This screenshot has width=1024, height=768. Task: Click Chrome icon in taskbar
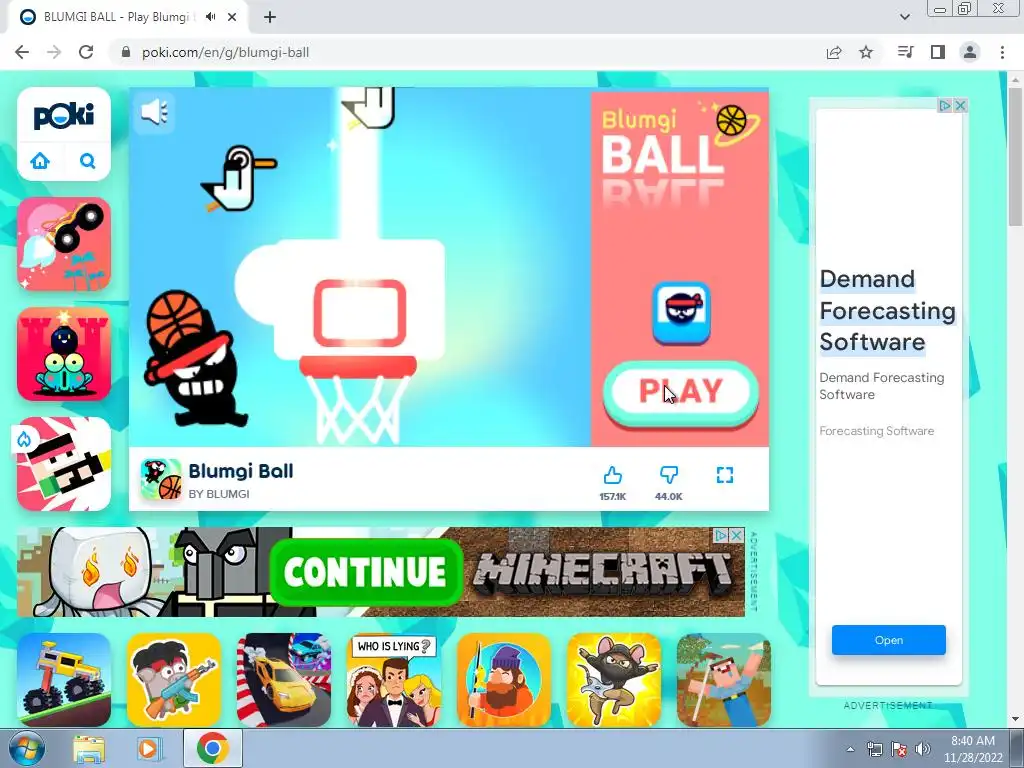point(212,748)
